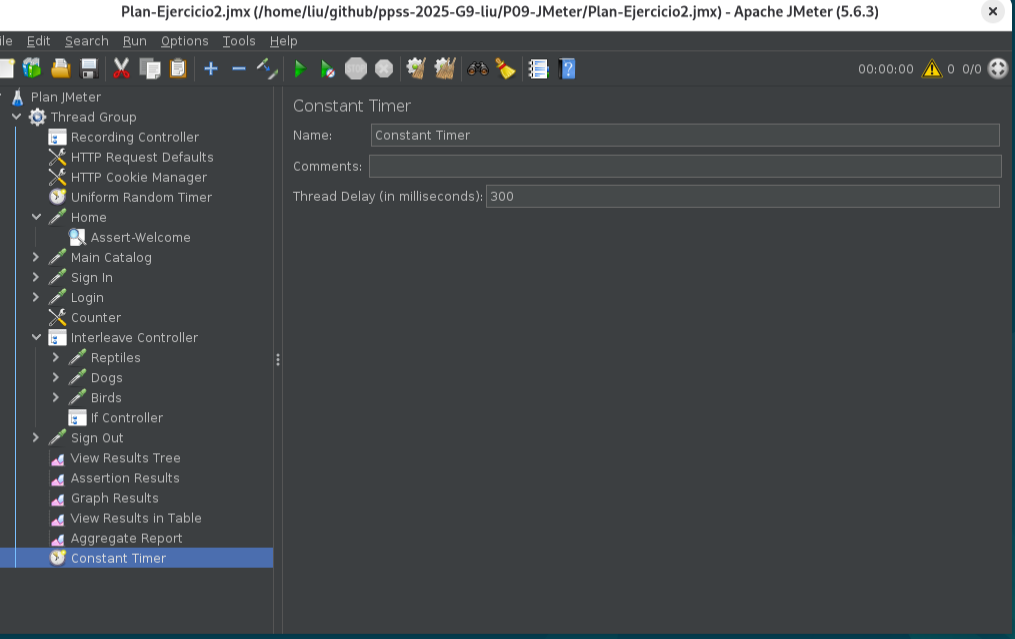Select the Constant Timer tree row
This screenshot has width=1015, height=639.
click(137, 558)
